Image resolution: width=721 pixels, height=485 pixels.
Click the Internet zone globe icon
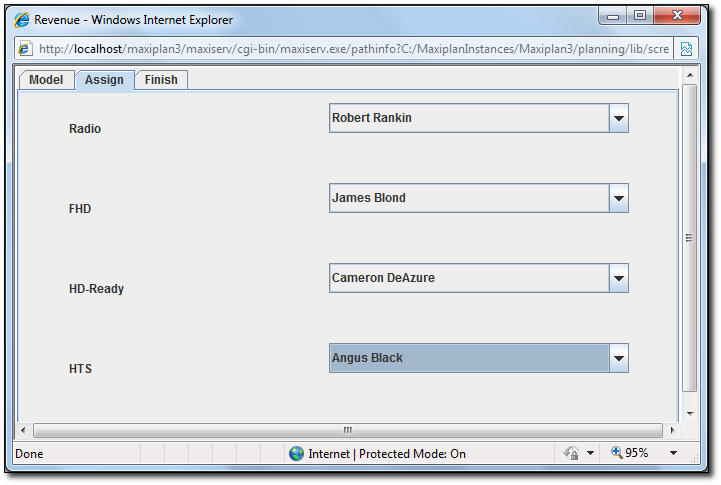coord(296,453)
